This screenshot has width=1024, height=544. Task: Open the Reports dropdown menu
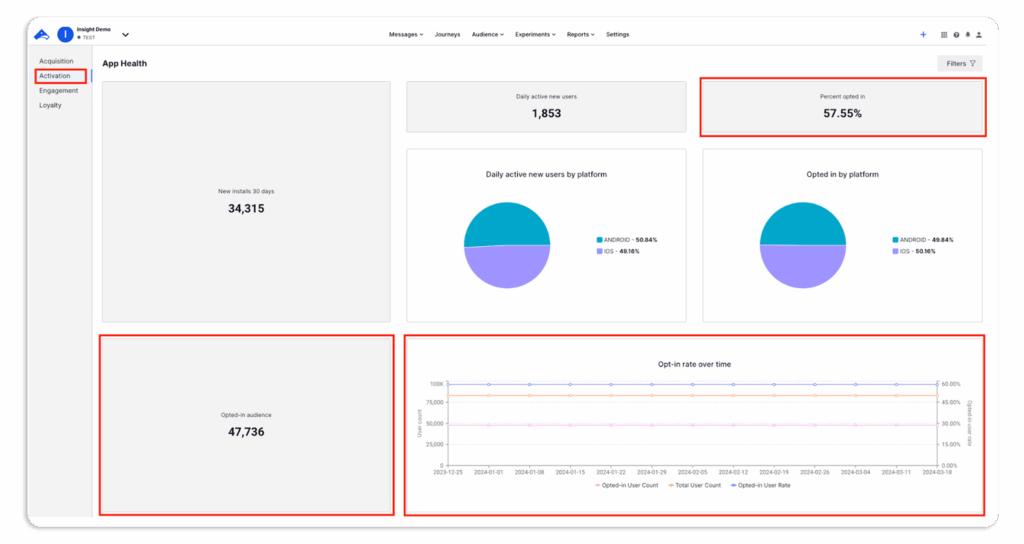coord(580,35)
